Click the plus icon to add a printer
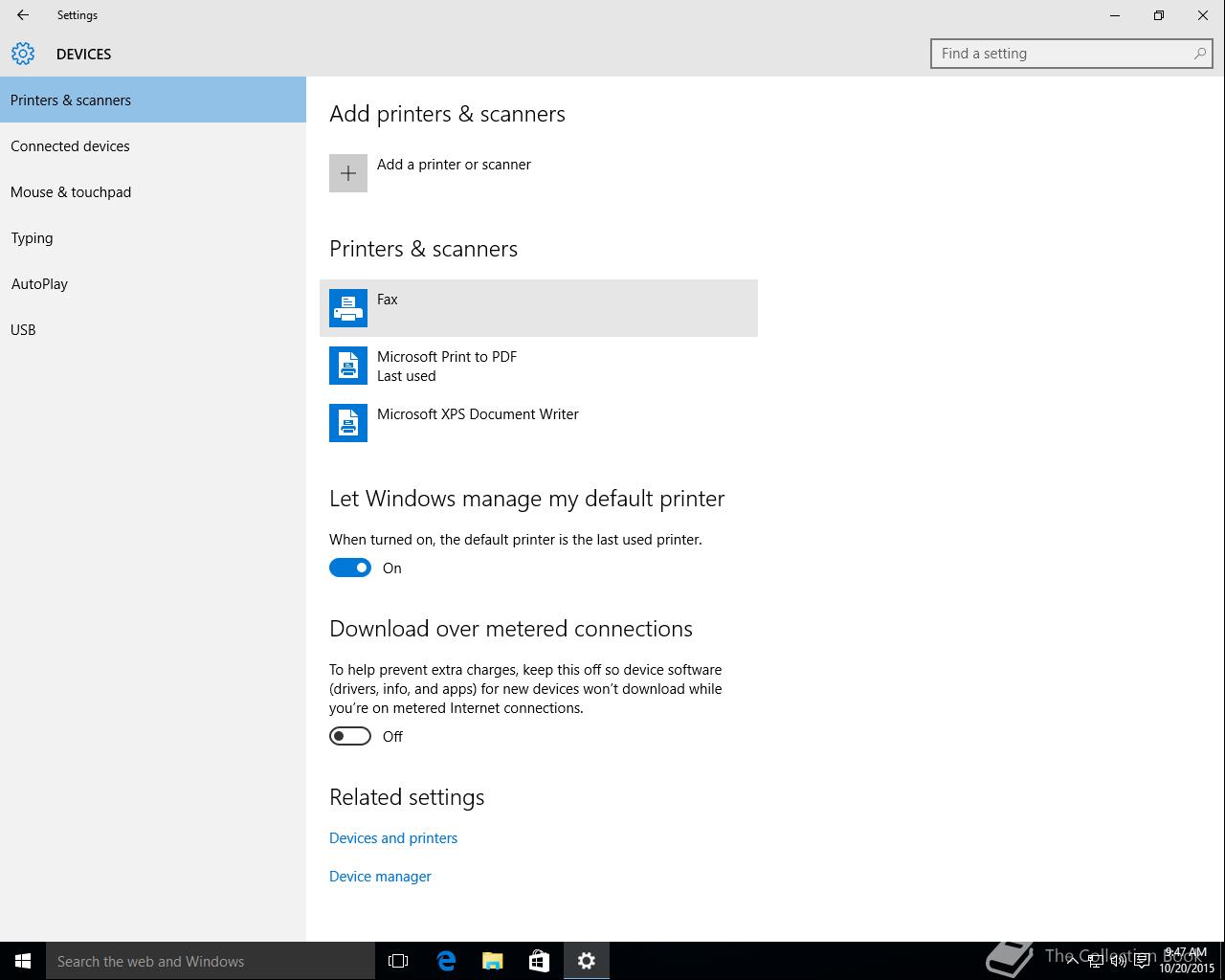 [348, 173]
